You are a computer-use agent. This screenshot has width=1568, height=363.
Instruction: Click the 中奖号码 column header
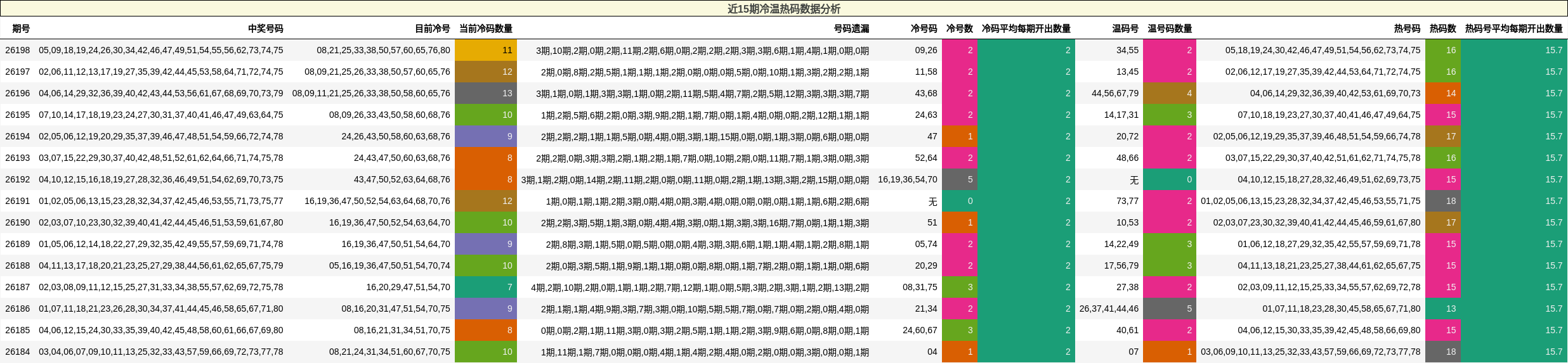pyautogui.click(x=266, y=29)
